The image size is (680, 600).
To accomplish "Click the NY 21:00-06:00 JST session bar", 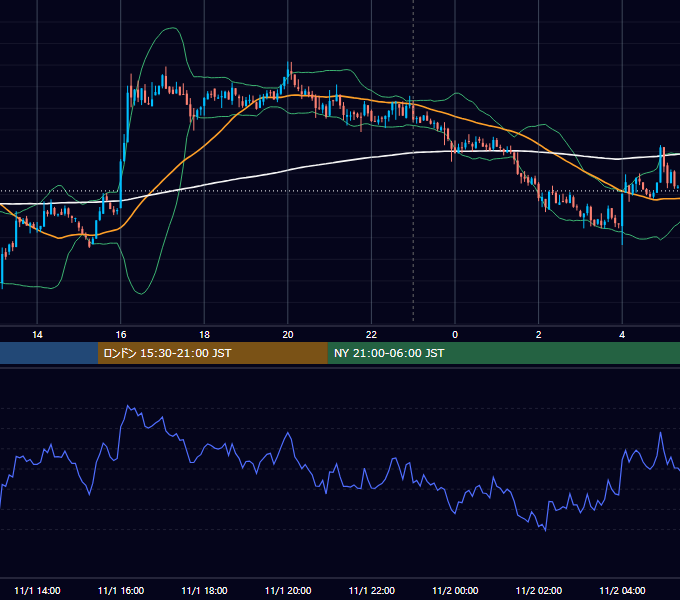I will pyautogui.click(x=503, y=353).
